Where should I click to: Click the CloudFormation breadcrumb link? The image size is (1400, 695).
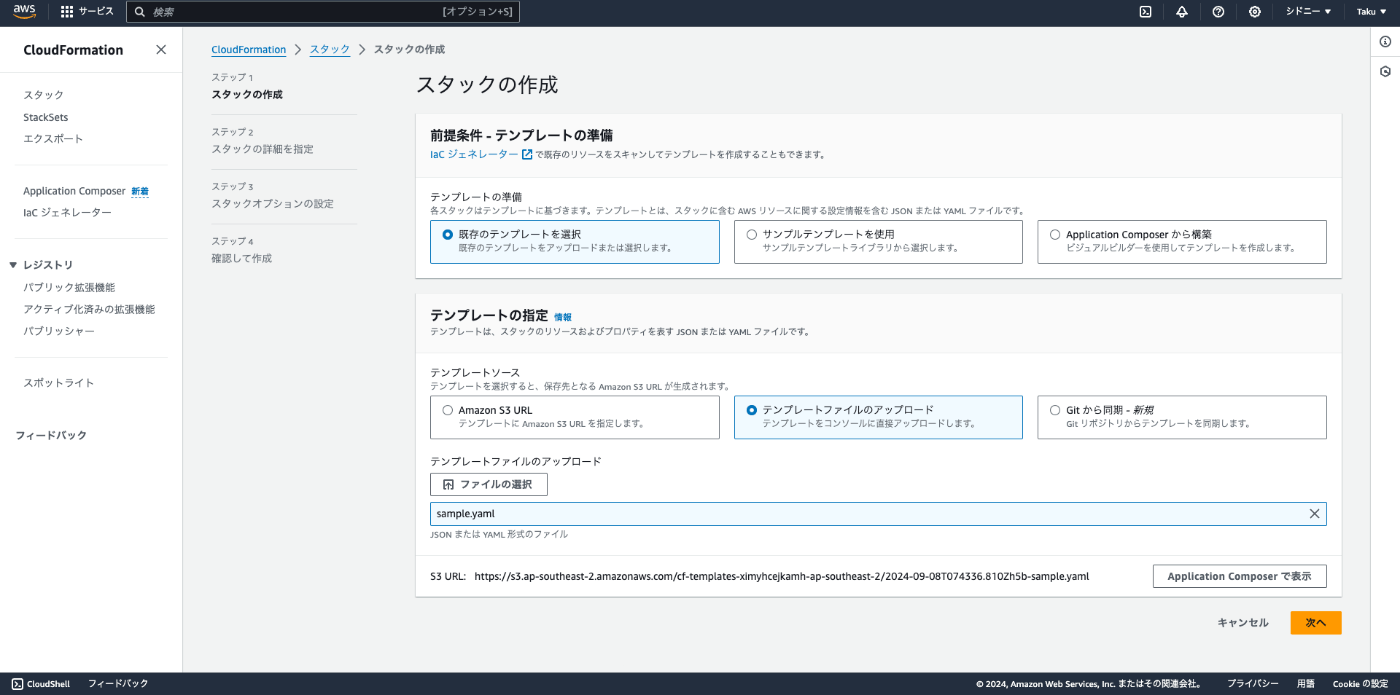(x=249, y=50)
